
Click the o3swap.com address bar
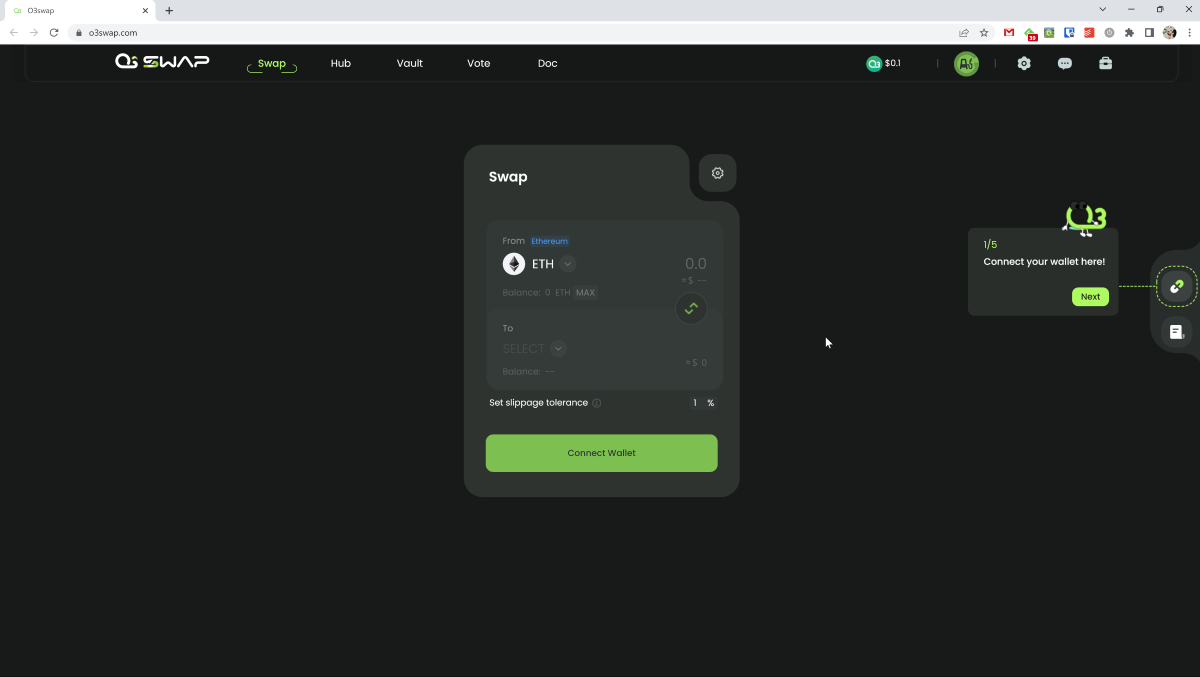click(510, 33)
